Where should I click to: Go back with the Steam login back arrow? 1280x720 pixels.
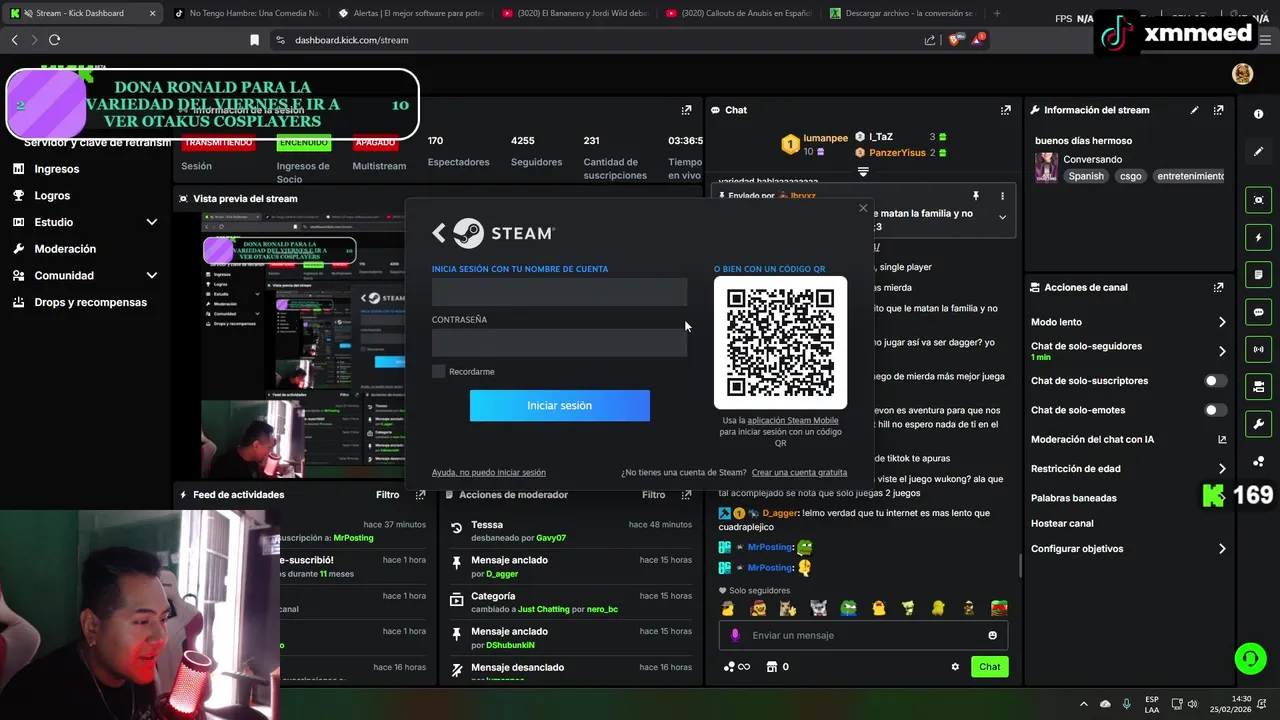[438, 233]
